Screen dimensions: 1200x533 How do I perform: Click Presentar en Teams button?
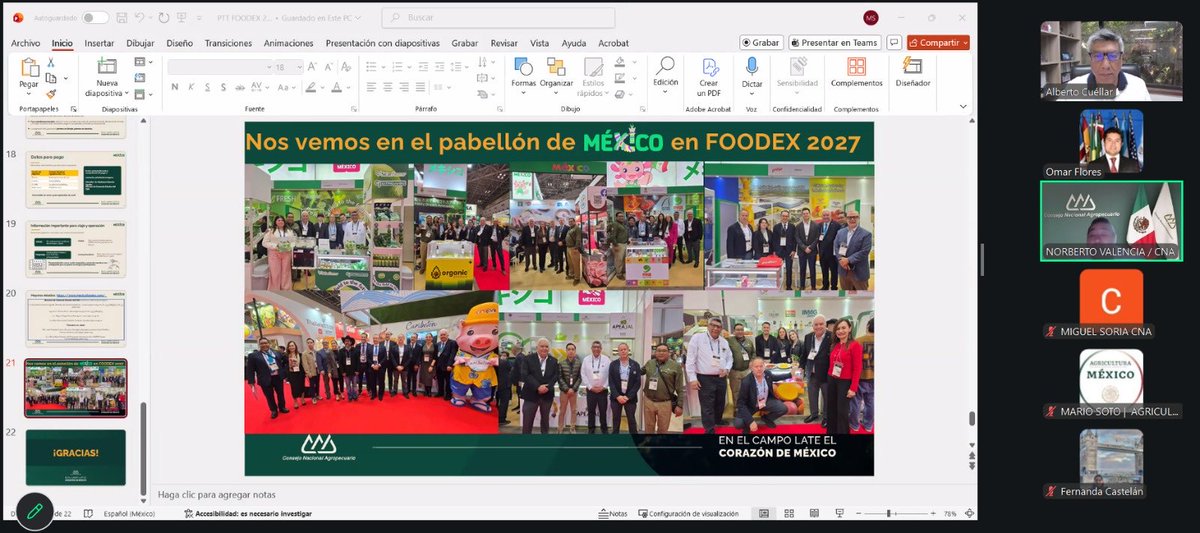tap(834, 43)
